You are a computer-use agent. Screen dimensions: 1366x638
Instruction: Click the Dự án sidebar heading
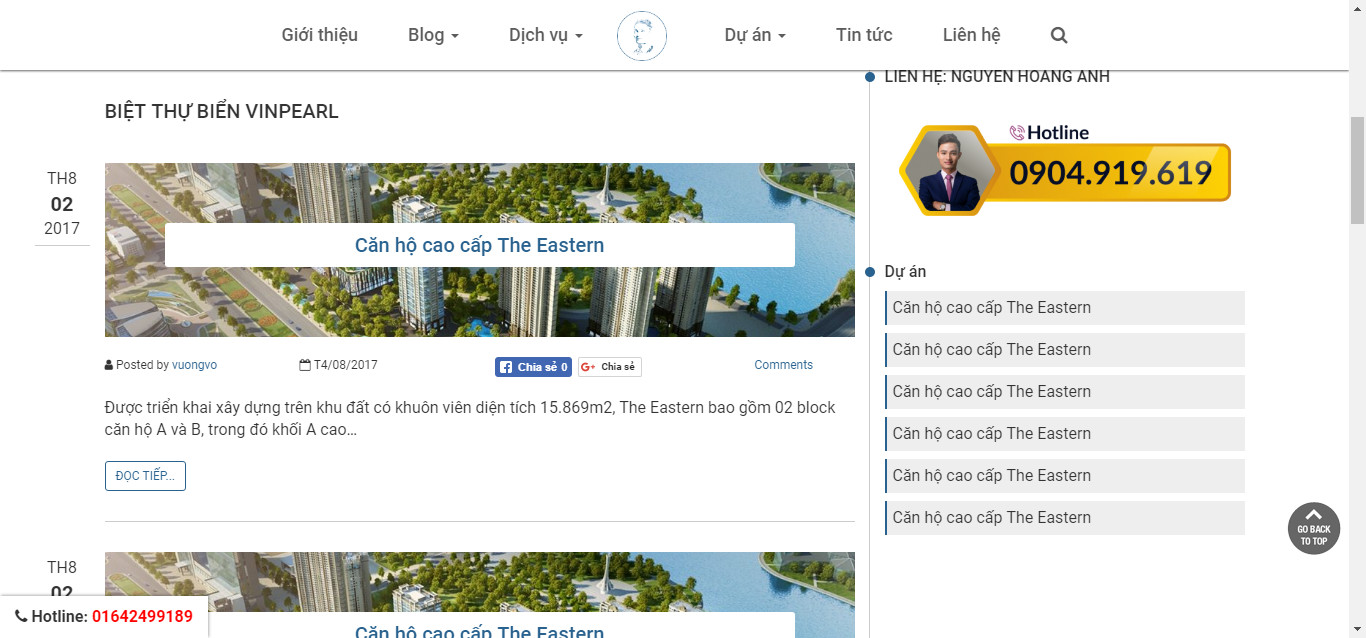coord(905,271)
